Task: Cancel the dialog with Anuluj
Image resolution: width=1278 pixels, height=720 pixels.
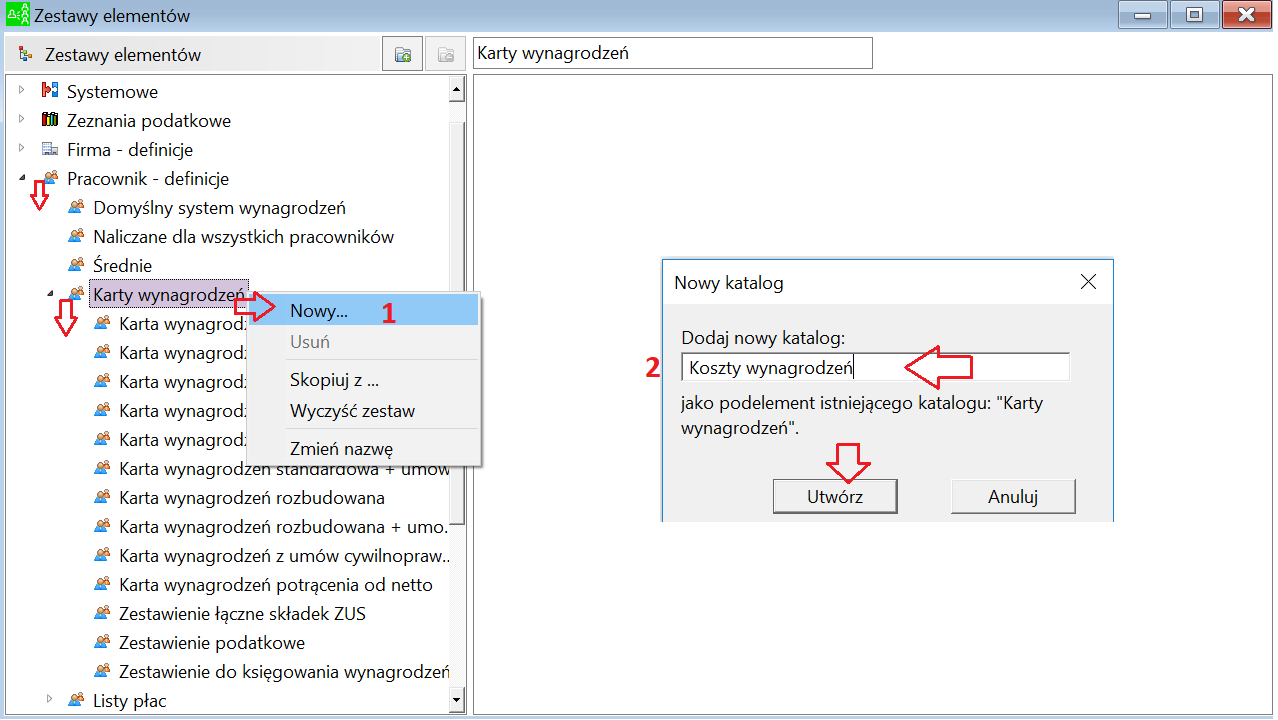Action: click(x=1013, y=496)
